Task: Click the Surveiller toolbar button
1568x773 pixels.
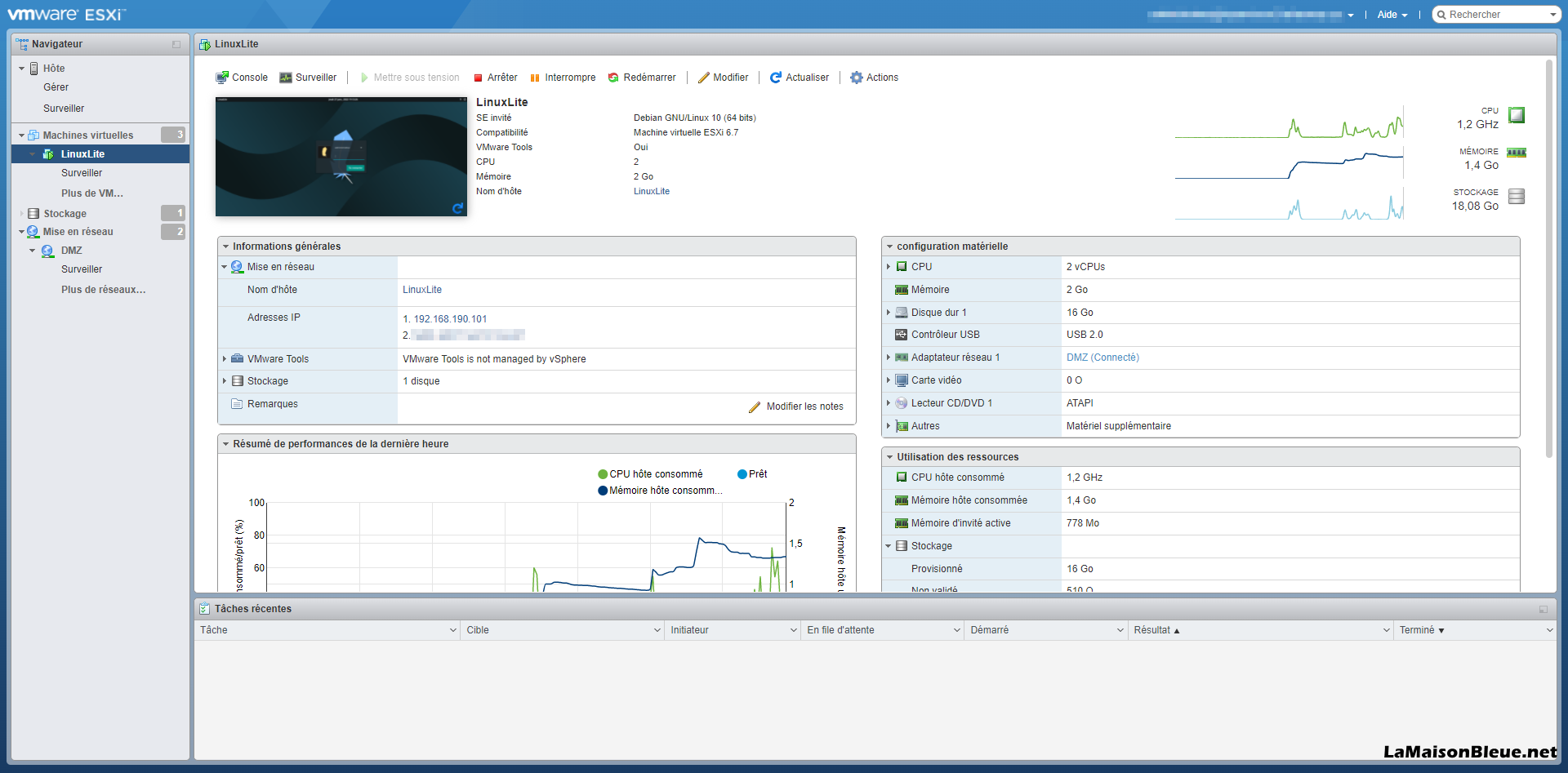Action: pyautogui.click(x=308, y=78)
